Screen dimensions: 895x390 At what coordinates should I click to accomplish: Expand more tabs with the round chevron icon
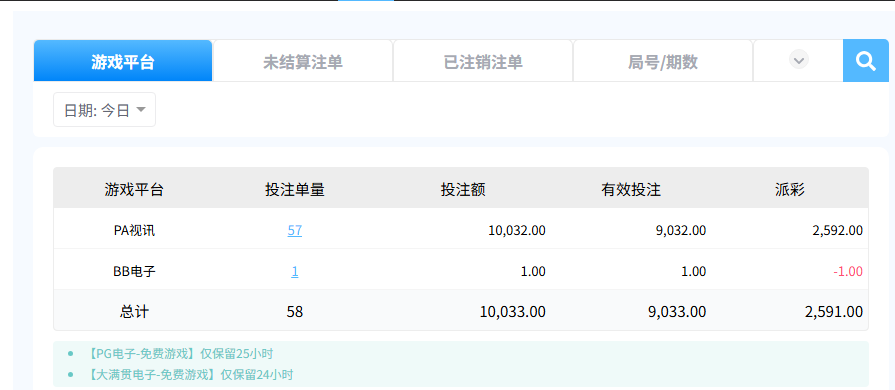(x=799, y=59)
